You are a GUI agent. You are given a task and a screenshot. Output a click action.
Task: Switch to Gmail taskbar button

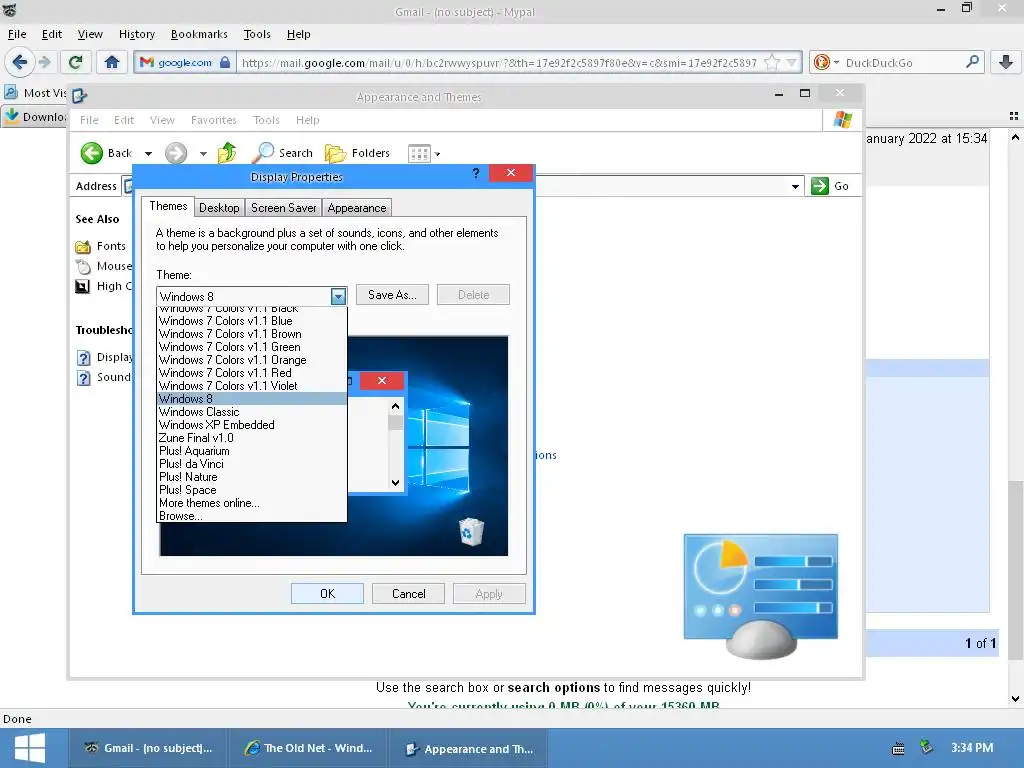coord(148,748)
